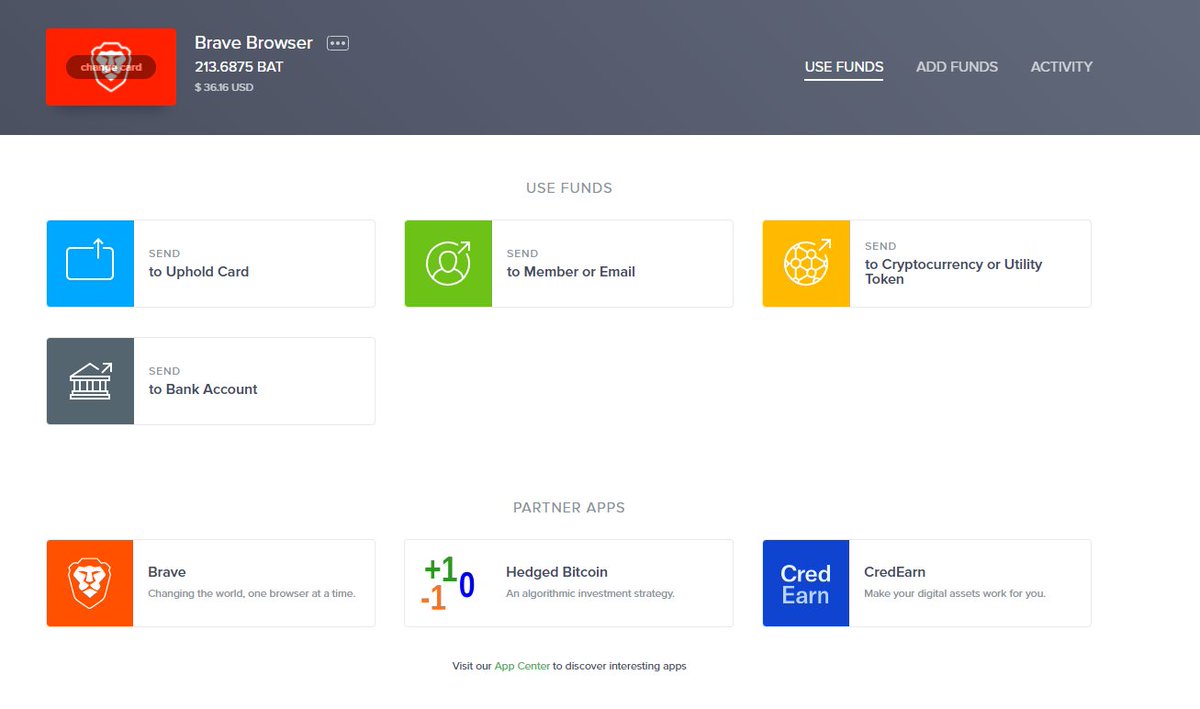The height and width of the screenshot is (709, 1200).
Task: Click the USE FUNDS section heading
Action: coord(569,188)
